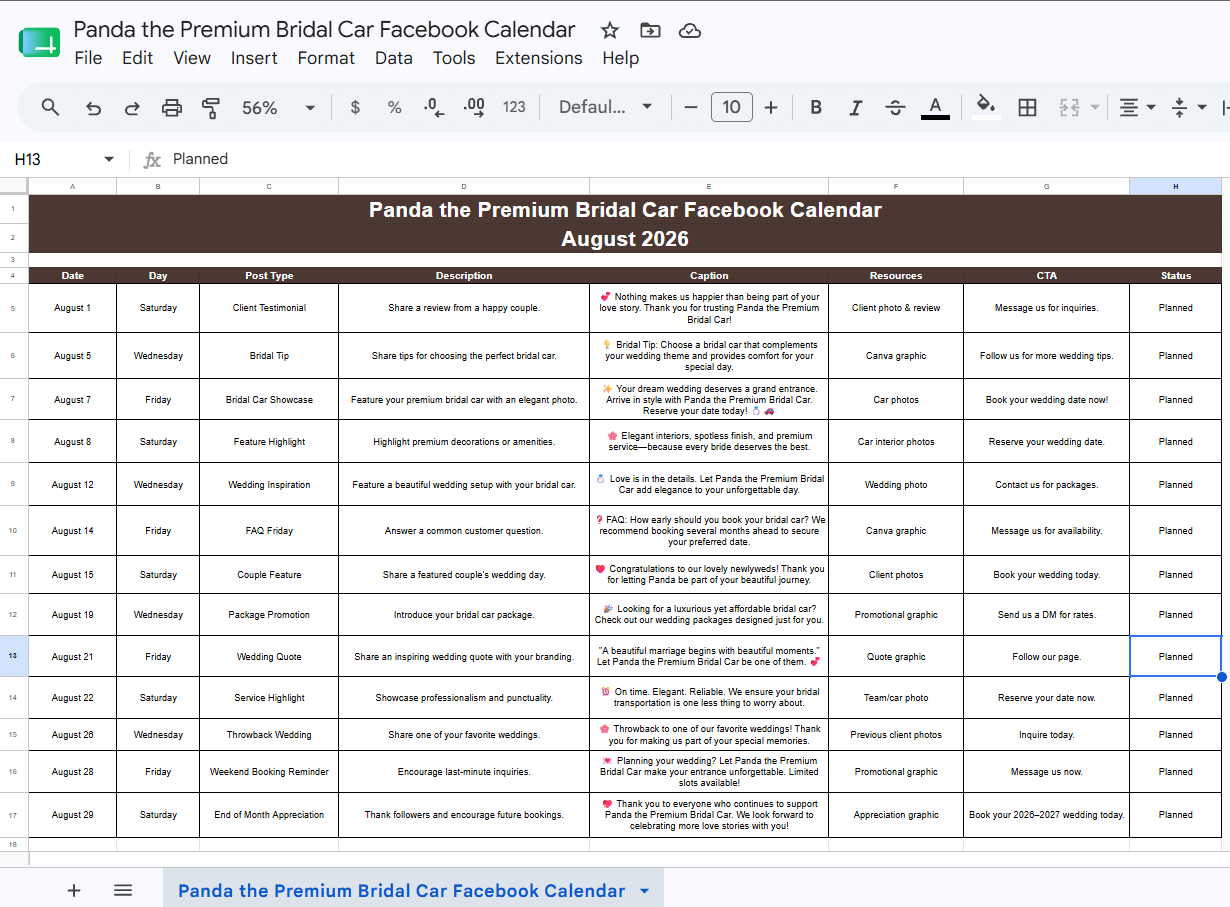Open the Data menu
This screenshot has width=1230, height=907.
[x=394, y=58]
